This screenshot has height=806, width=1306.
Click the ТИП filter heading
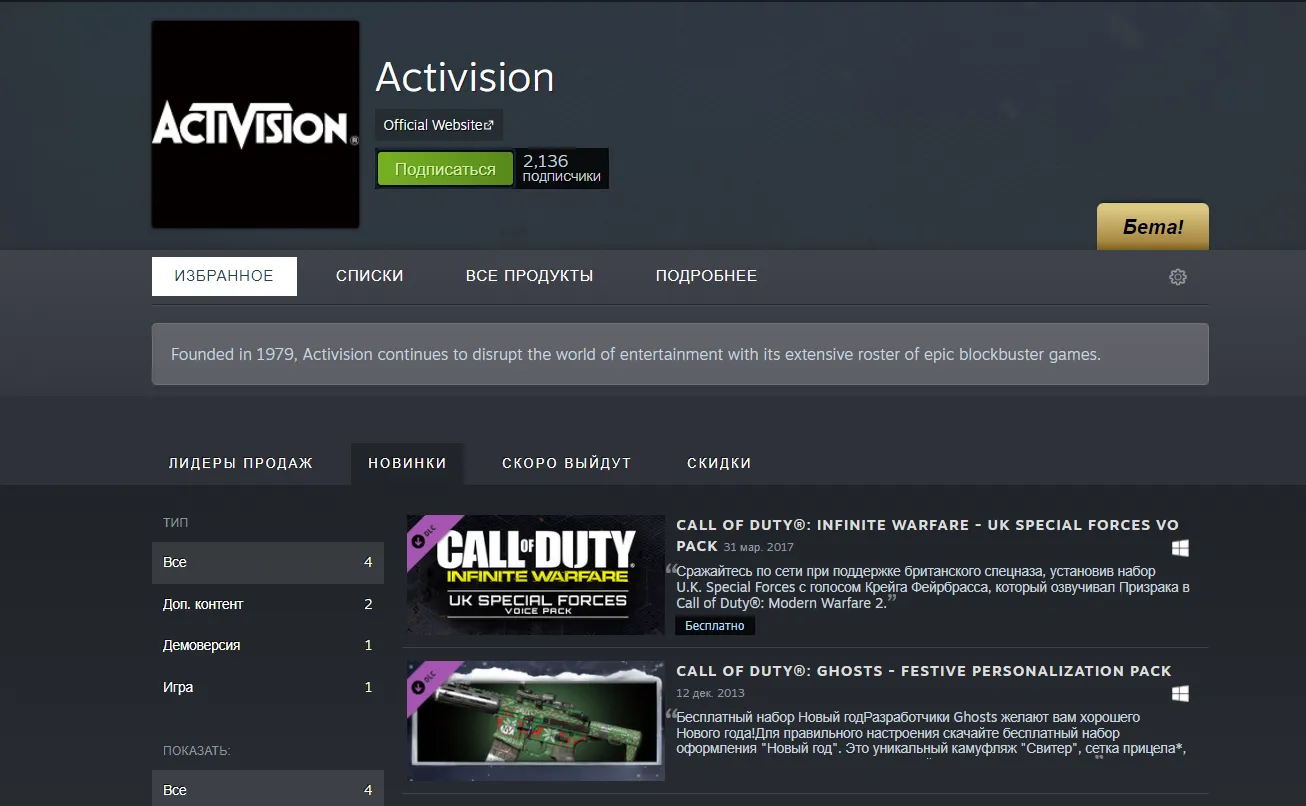click(x=175, y=522)
